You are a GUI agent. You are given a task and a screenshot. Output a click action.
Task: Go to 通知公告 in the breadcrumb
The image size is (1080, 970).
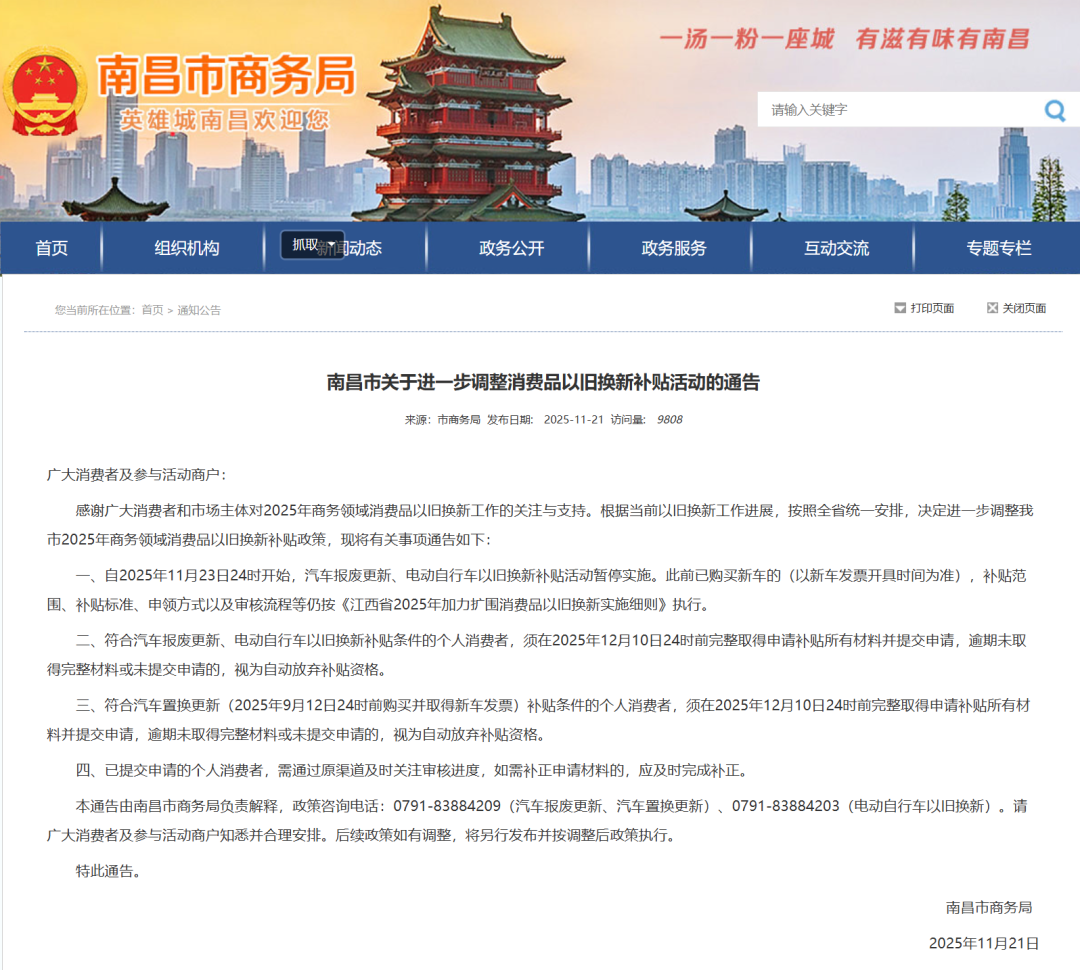point(199,310)
